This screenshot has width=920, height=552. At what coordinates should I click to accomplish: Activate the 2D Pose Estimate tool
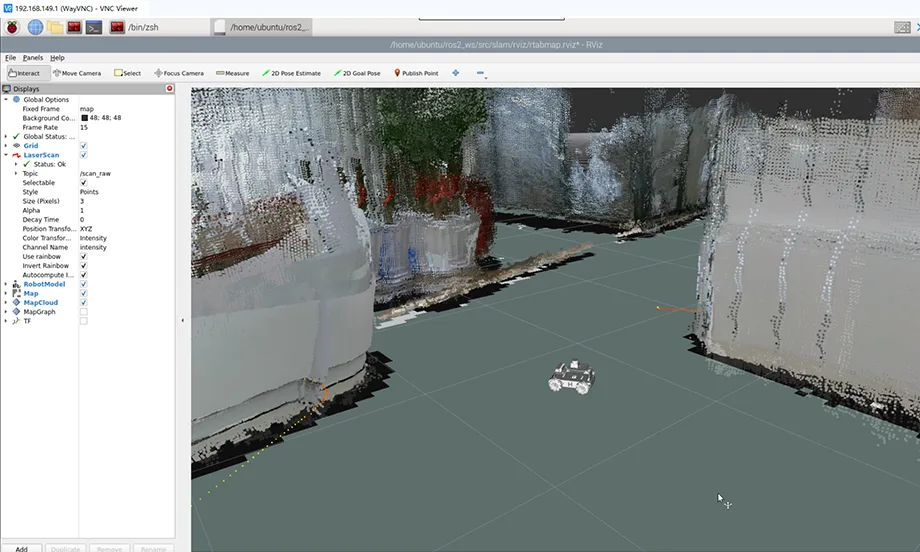tap(291, 73)
